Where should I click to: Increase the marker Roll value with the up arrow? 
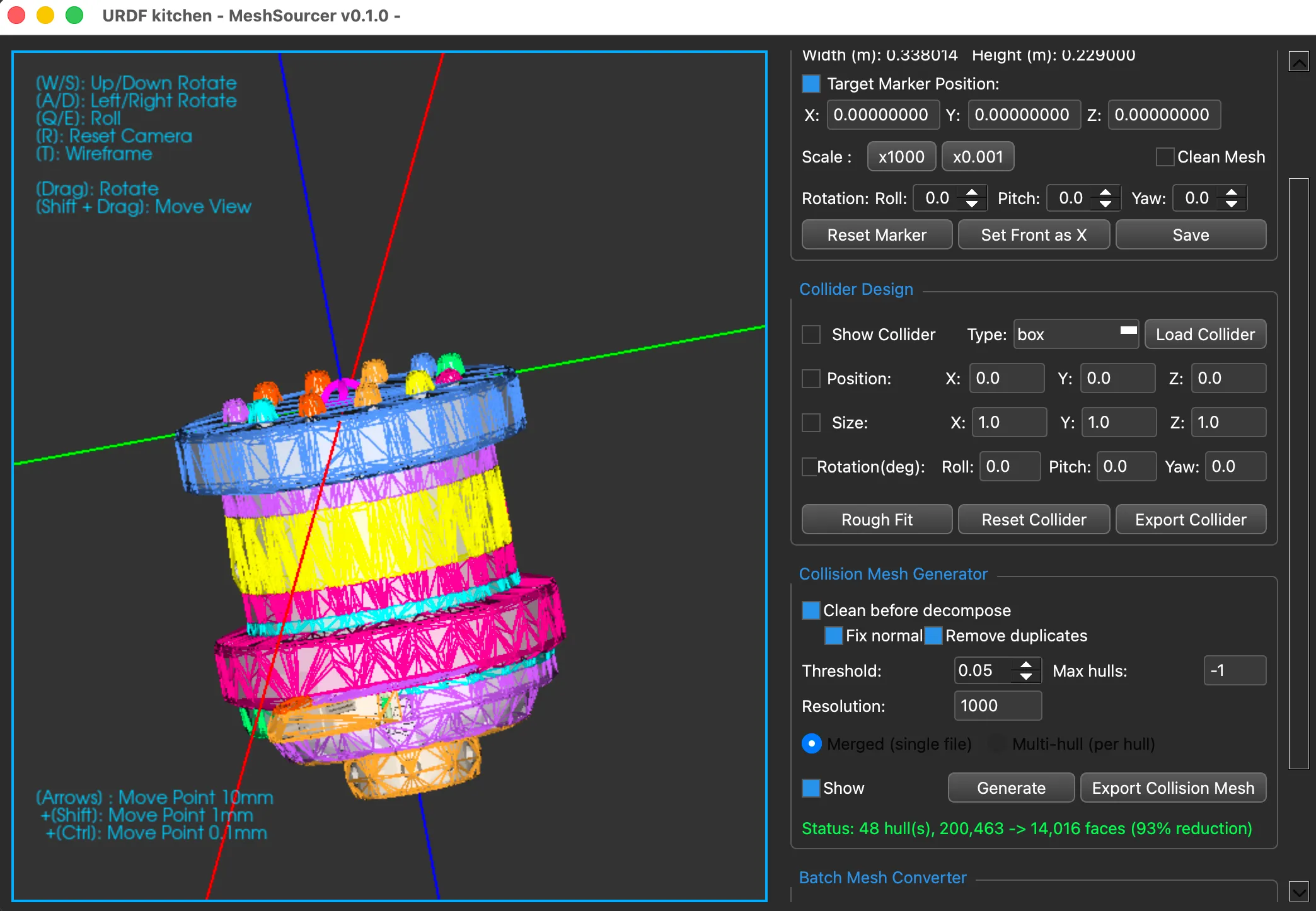tap(972, 192)
